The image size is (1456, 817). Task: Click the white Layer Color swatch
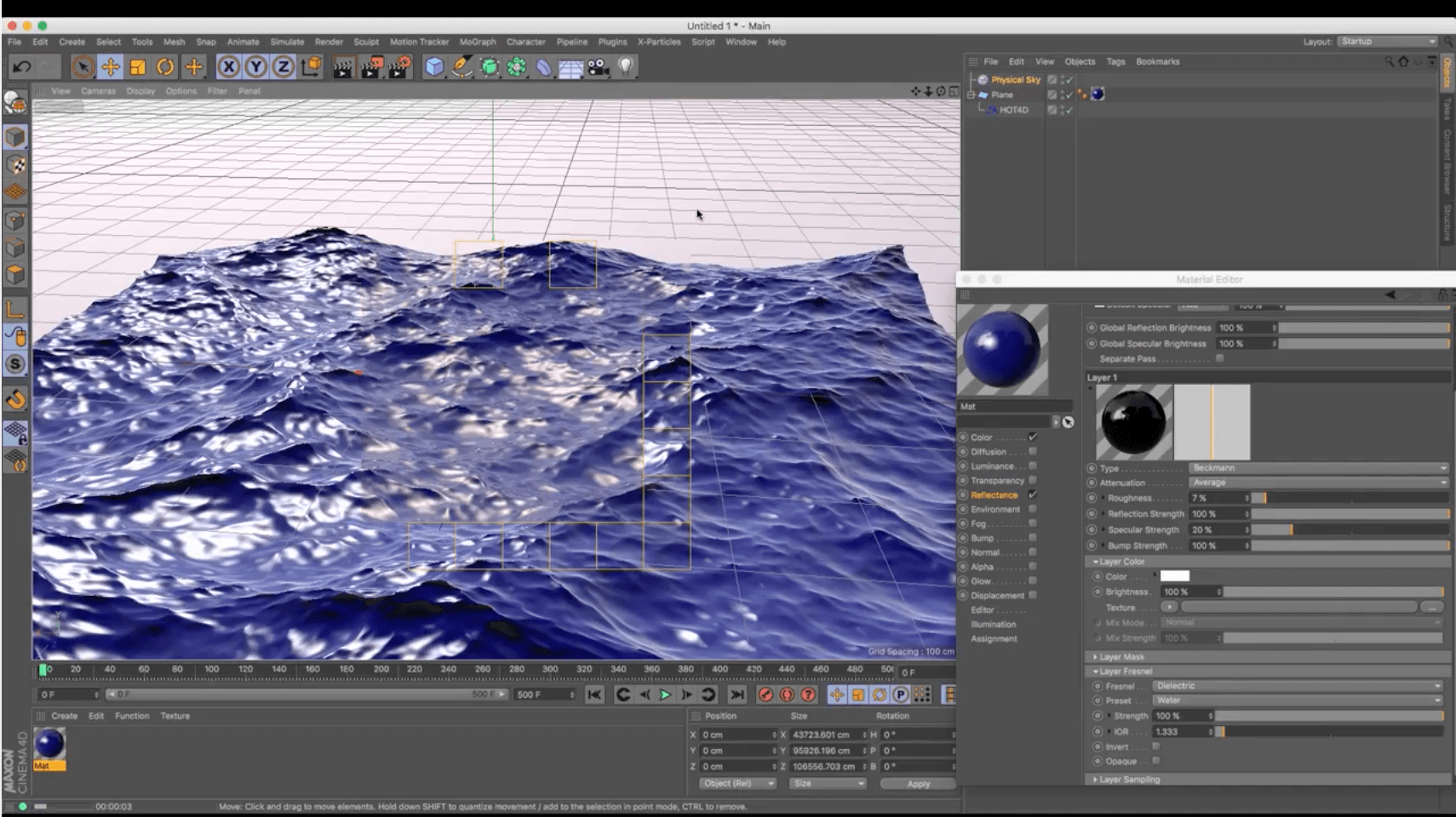(x=1174, y=576)
